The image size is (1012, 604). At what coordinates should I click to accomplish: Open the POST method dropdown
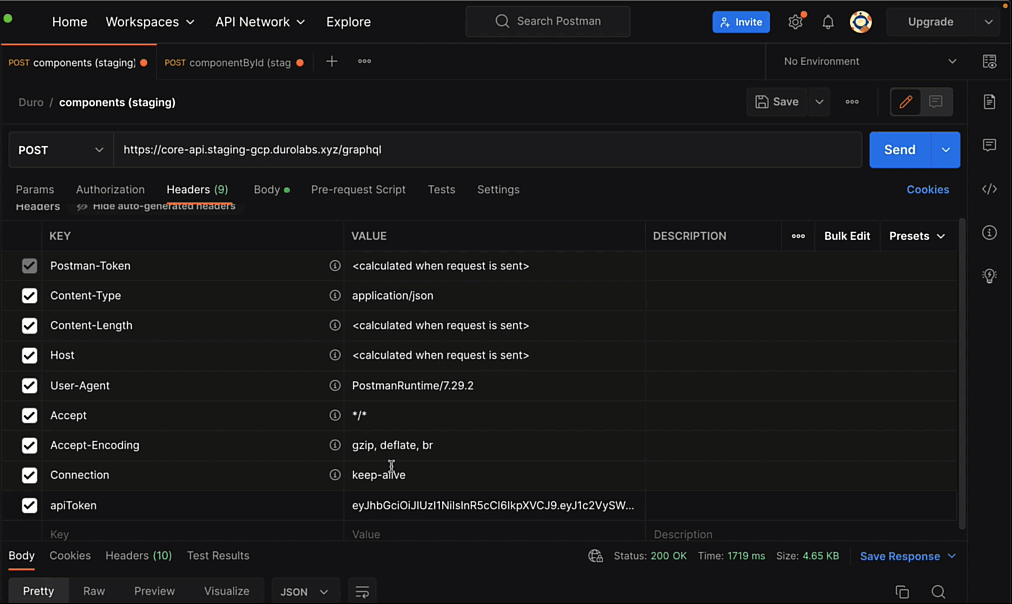point(61,150)
